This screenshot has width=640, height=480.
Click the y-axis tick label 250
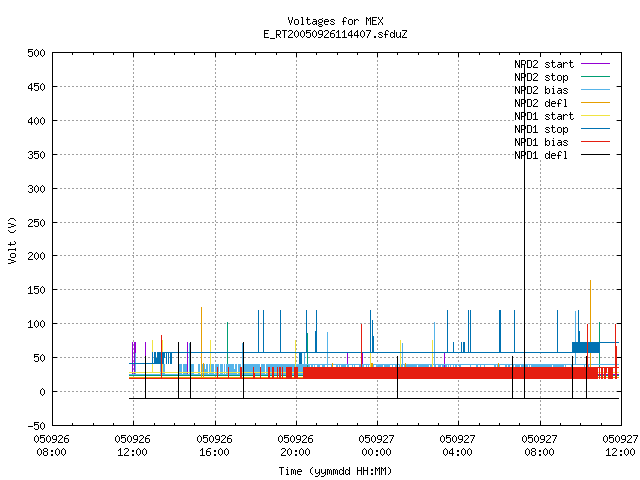[x=36, y=223]
